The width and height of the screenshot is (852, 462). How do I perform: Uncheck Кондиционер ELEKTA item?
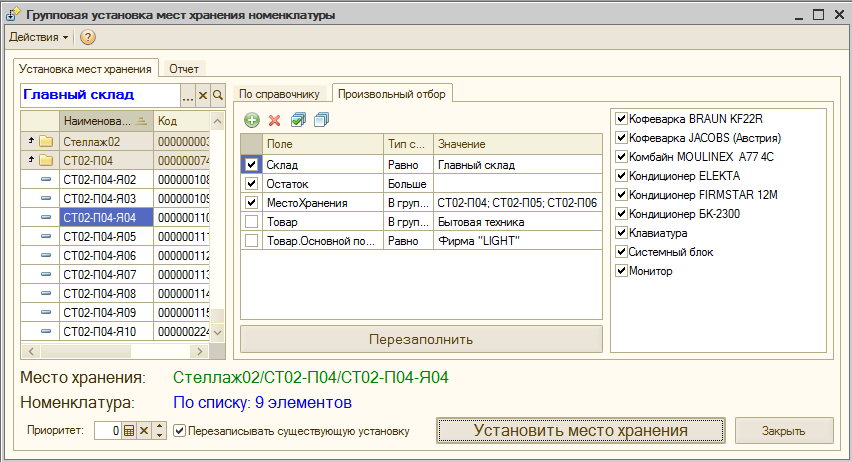tap(622, 176)
